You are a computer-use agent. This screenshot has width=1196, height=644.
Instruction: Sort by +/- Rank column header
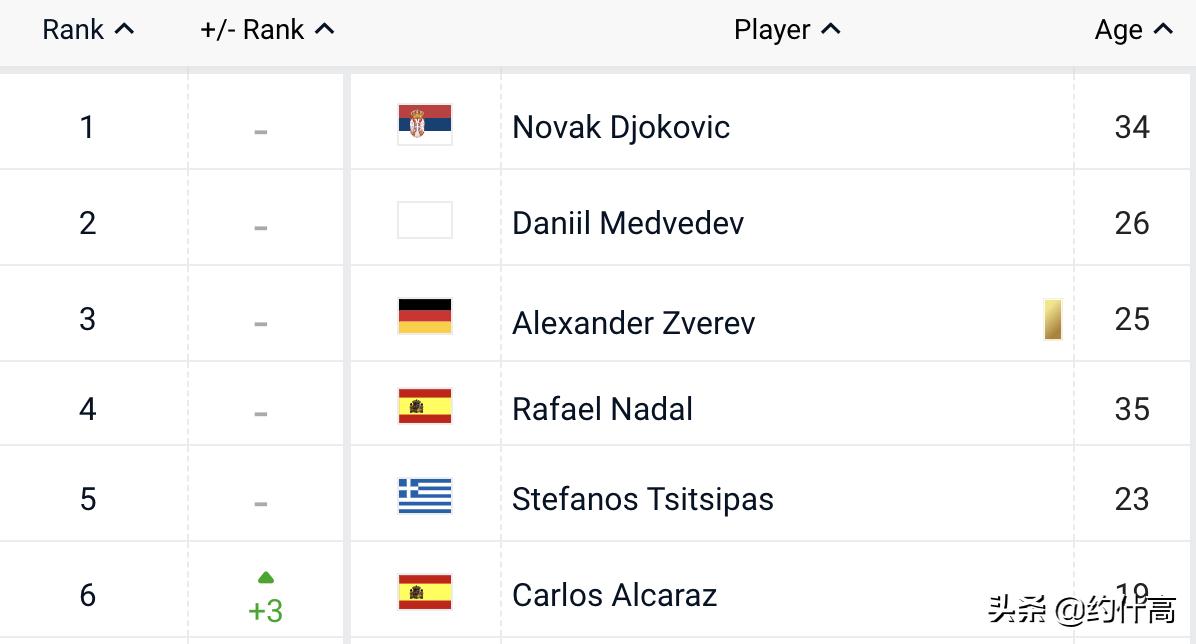tap(267, 30)
